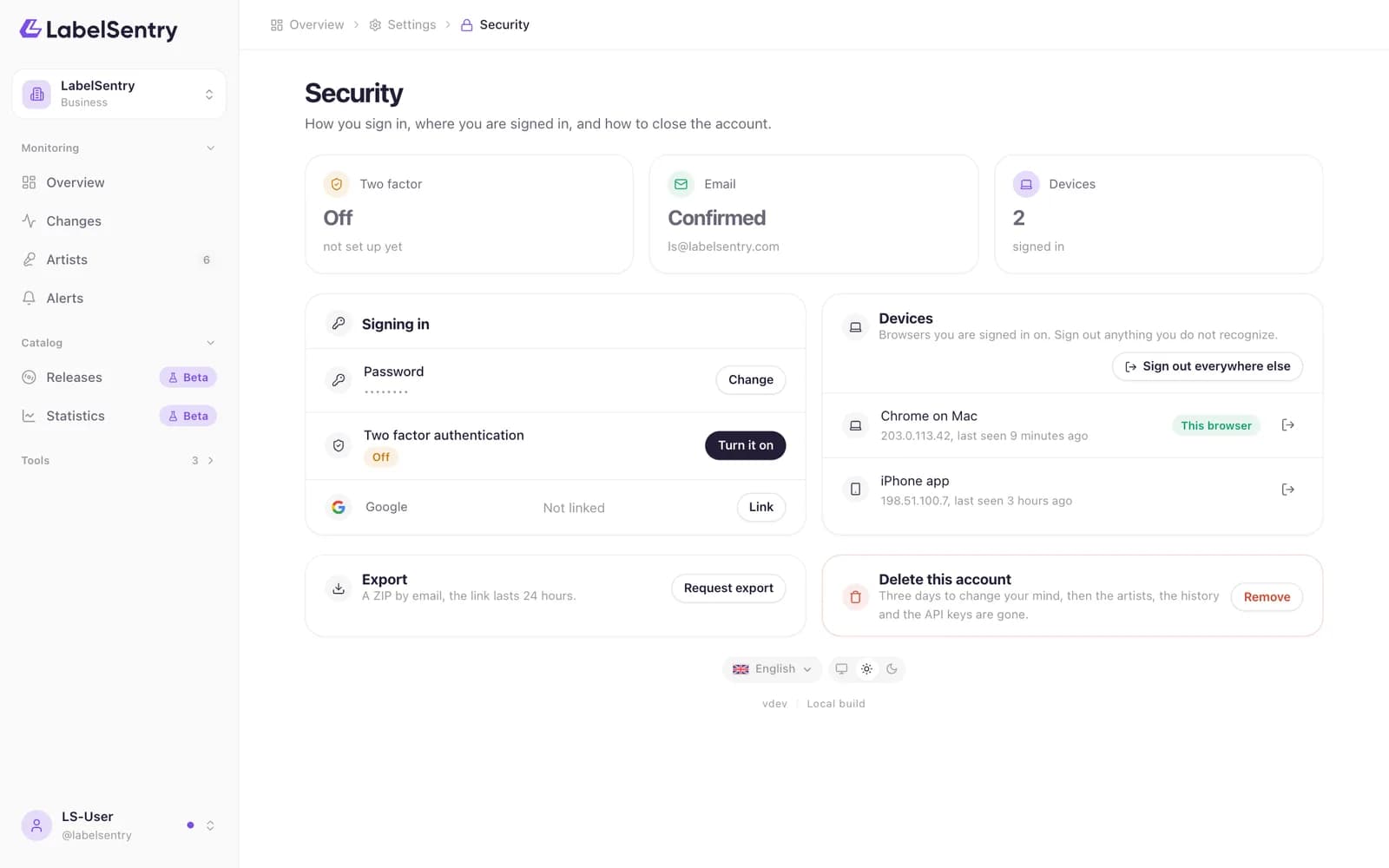Click the Settings breadcrumb link
Image resolution: width=1389 pixels, height=868 pixels.
[403, 24]
